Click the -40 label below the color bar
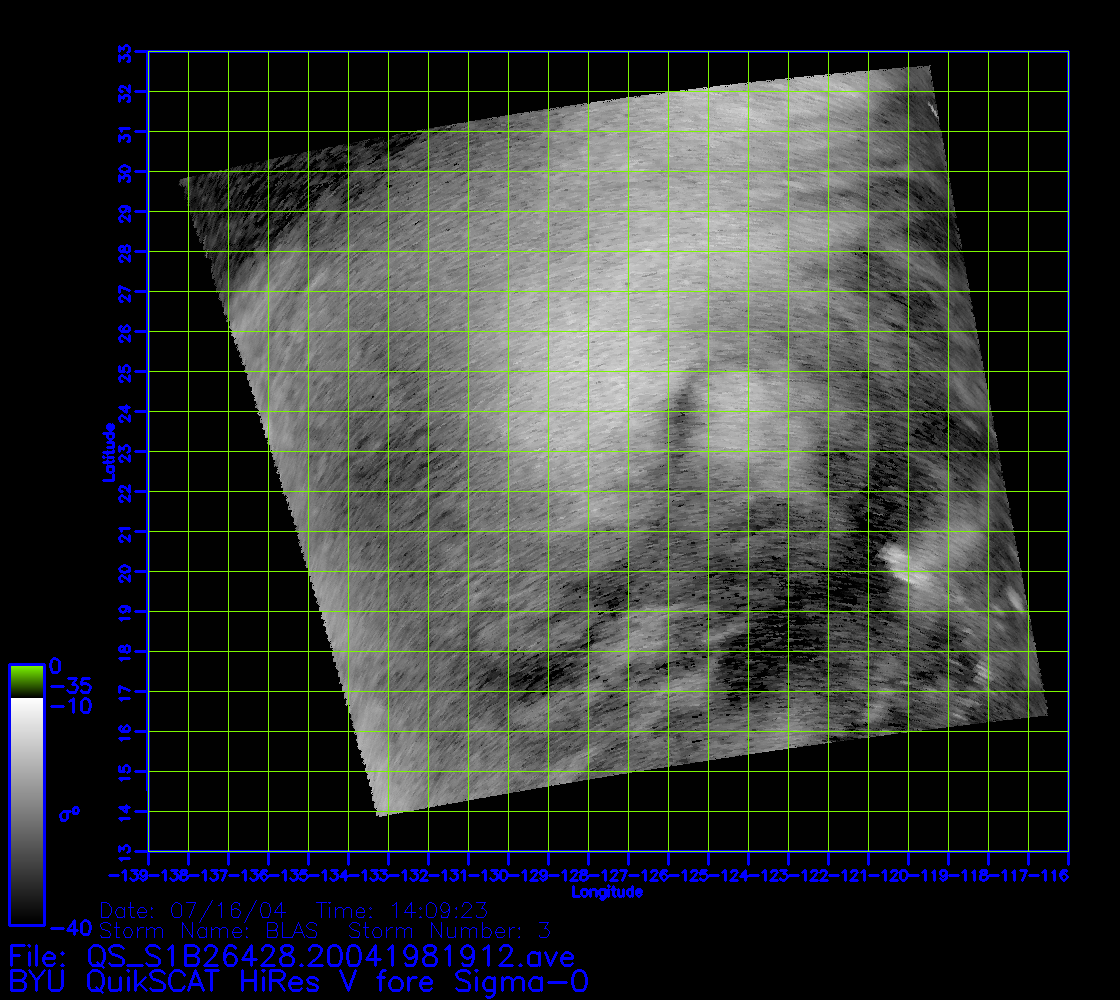 (72, 926)
